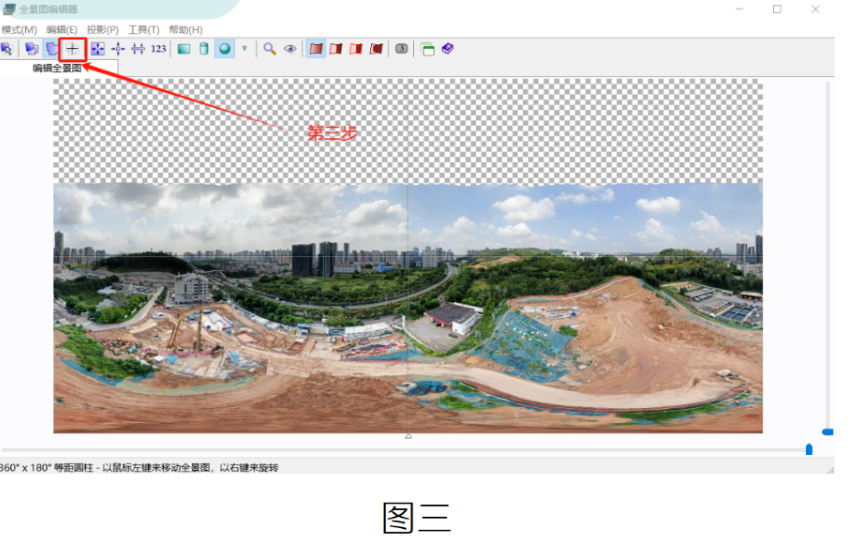Click the horizontal field-of-view slider handle

pos(809,450)
